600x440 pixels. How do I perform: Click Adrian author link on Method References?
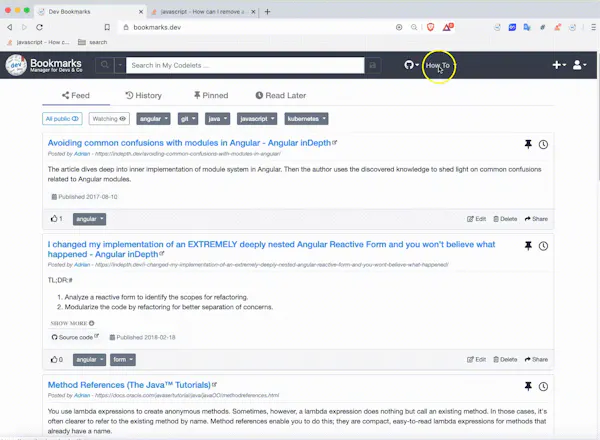click(82, 395)
